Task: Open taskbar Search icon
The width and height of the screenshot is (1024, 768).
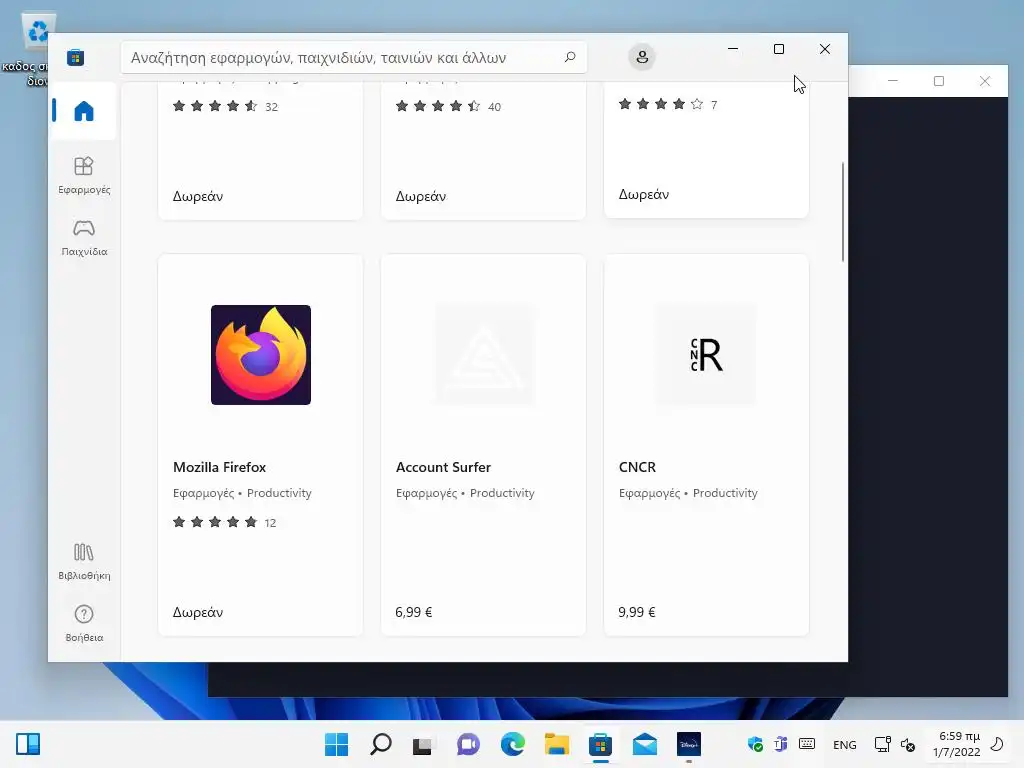Action: click(x=381, y=744)
